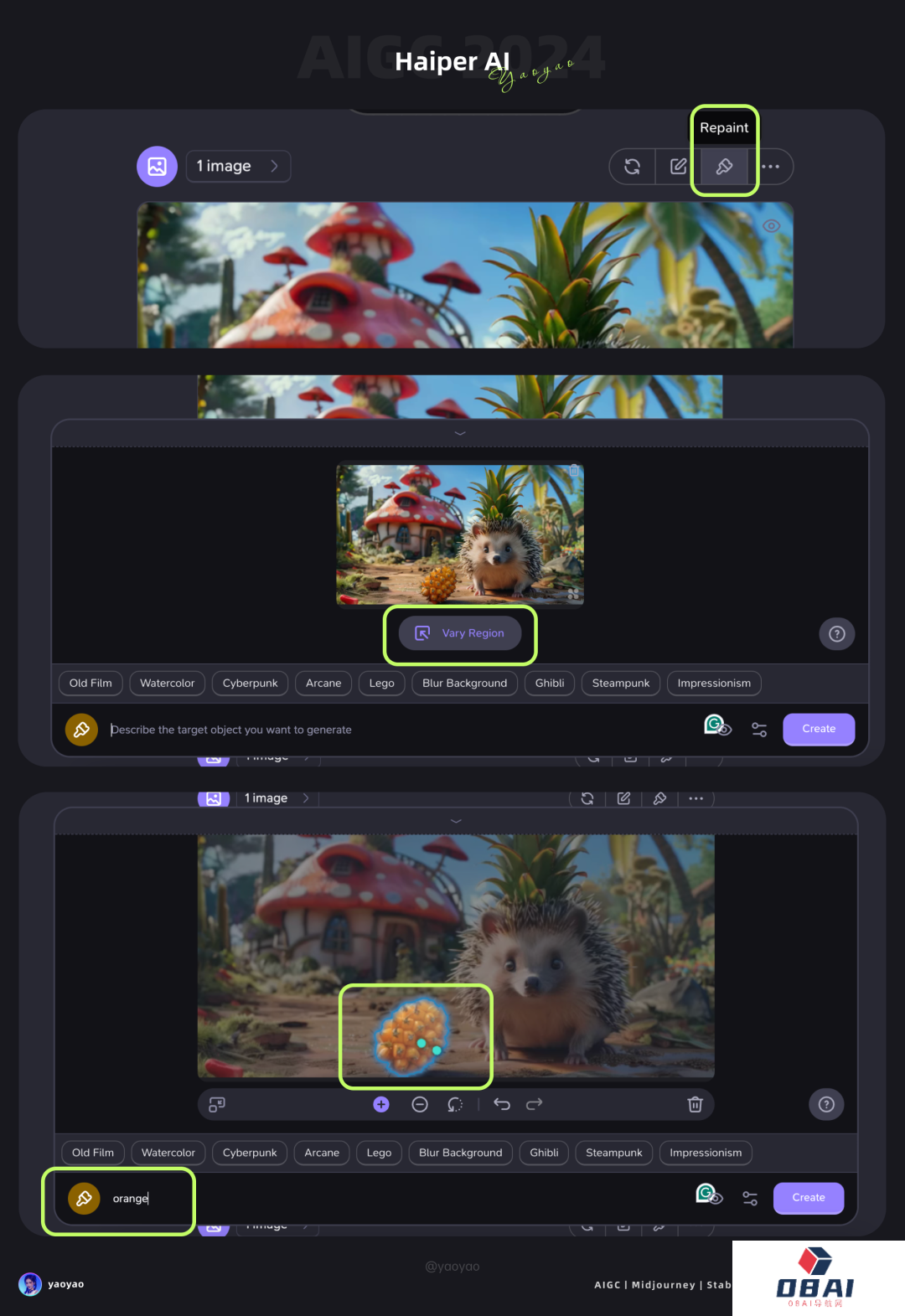Choose Blur Background style in the orange-prompt panel
Viewport: 905px width, 1316px height.
[x=461, y=1153]
